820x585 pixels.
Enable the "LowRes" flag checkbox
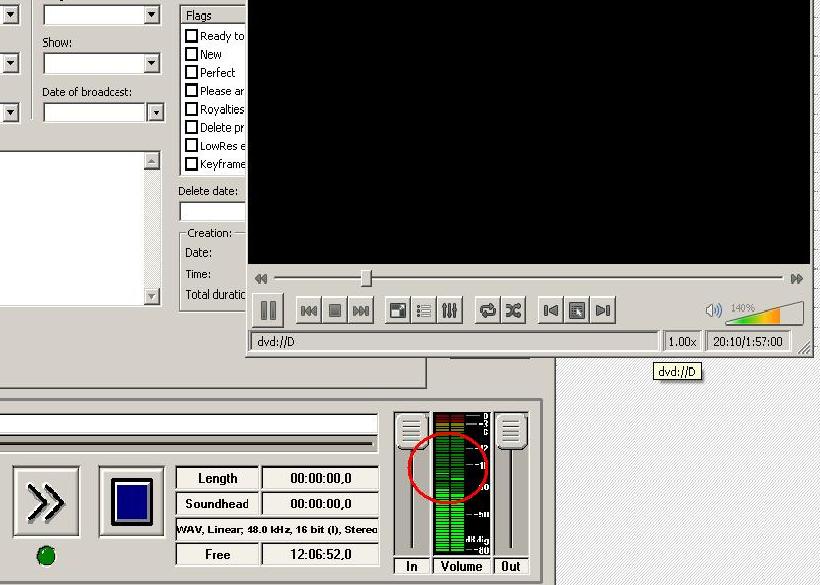(191, 145)
